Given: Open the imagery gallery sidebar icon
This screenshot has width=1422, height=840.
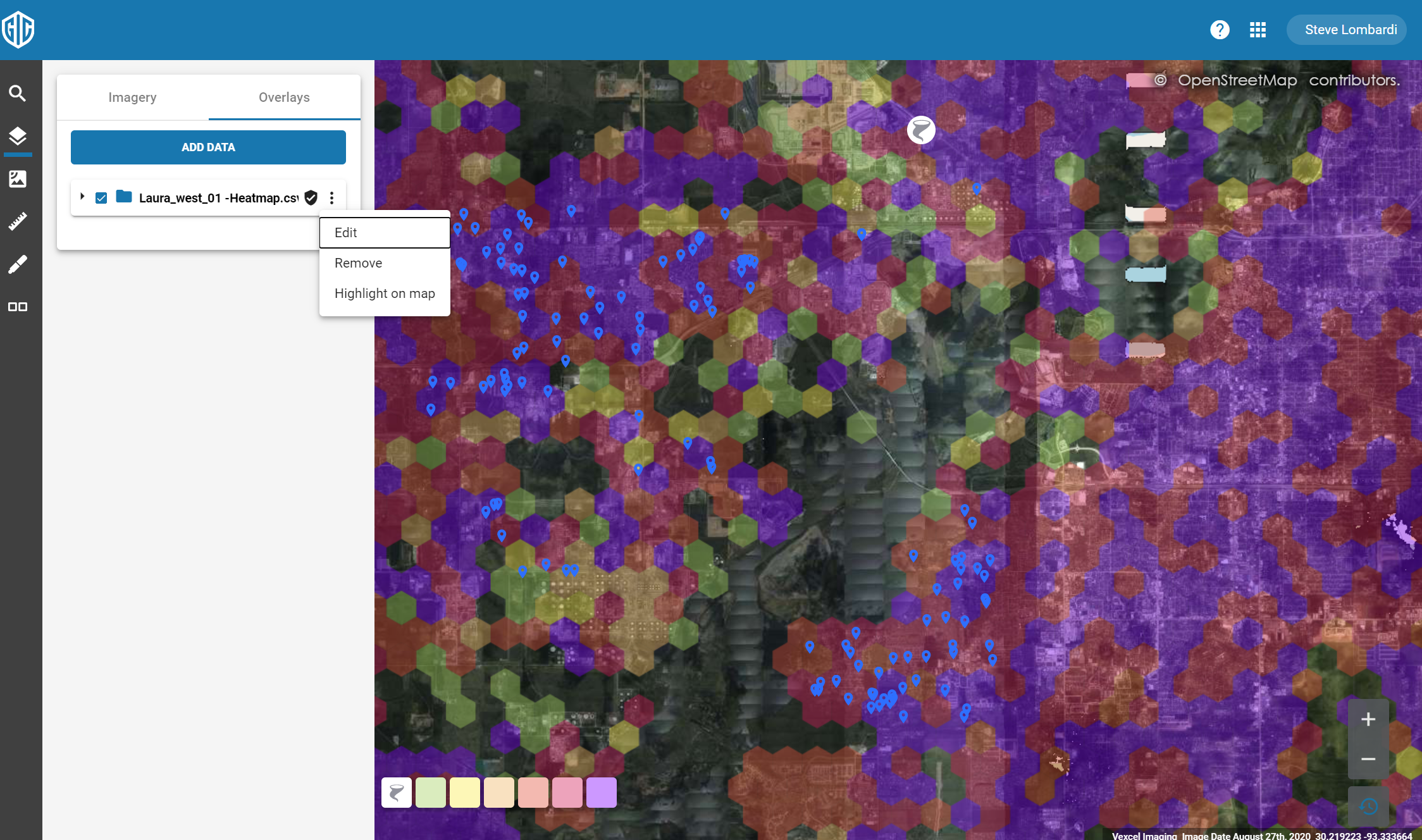Looking at the screenshot, I should pyautogui.click(x=18, y=179).
